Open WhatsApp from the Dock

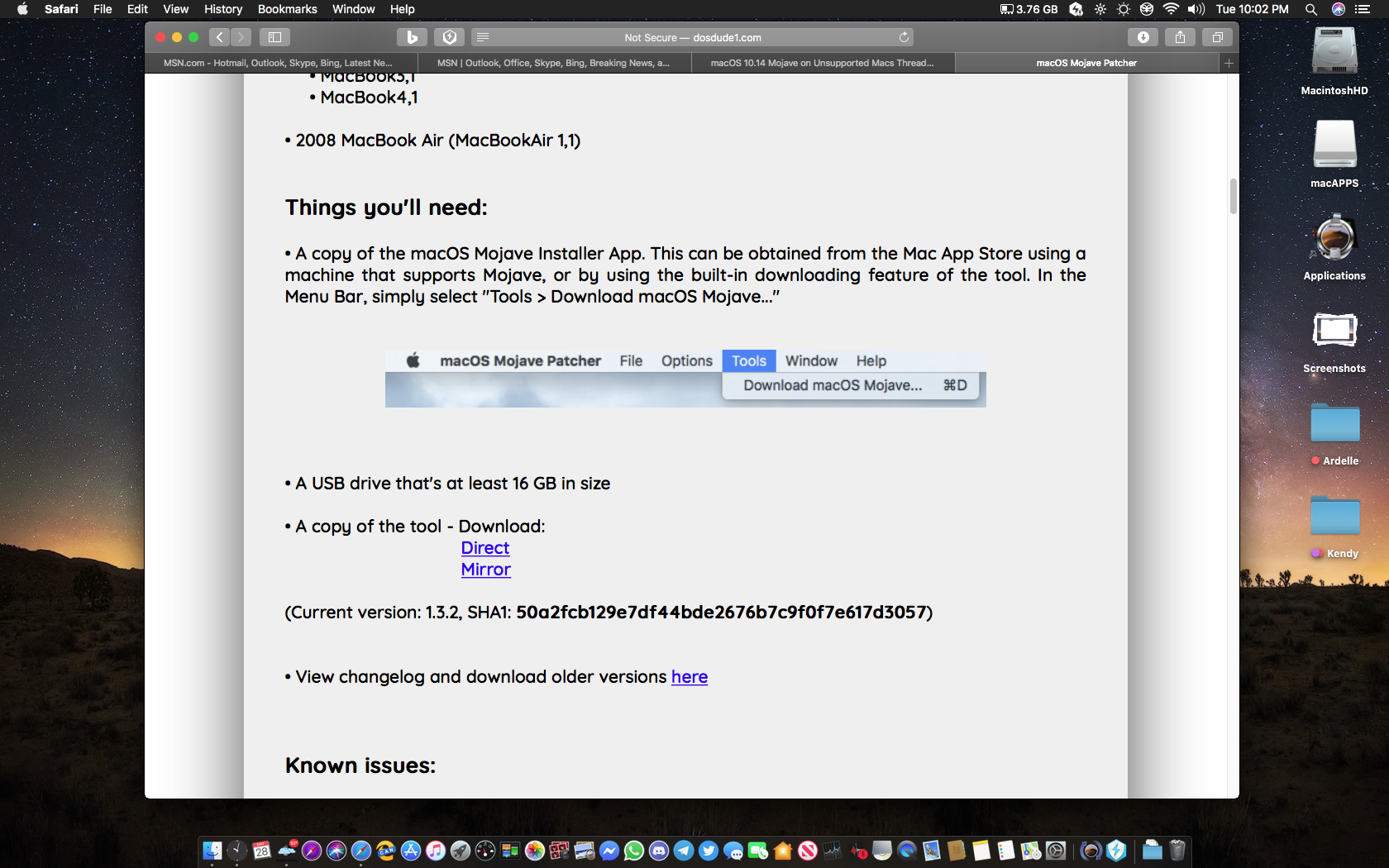pyautogui.click(x=634, y=850)
